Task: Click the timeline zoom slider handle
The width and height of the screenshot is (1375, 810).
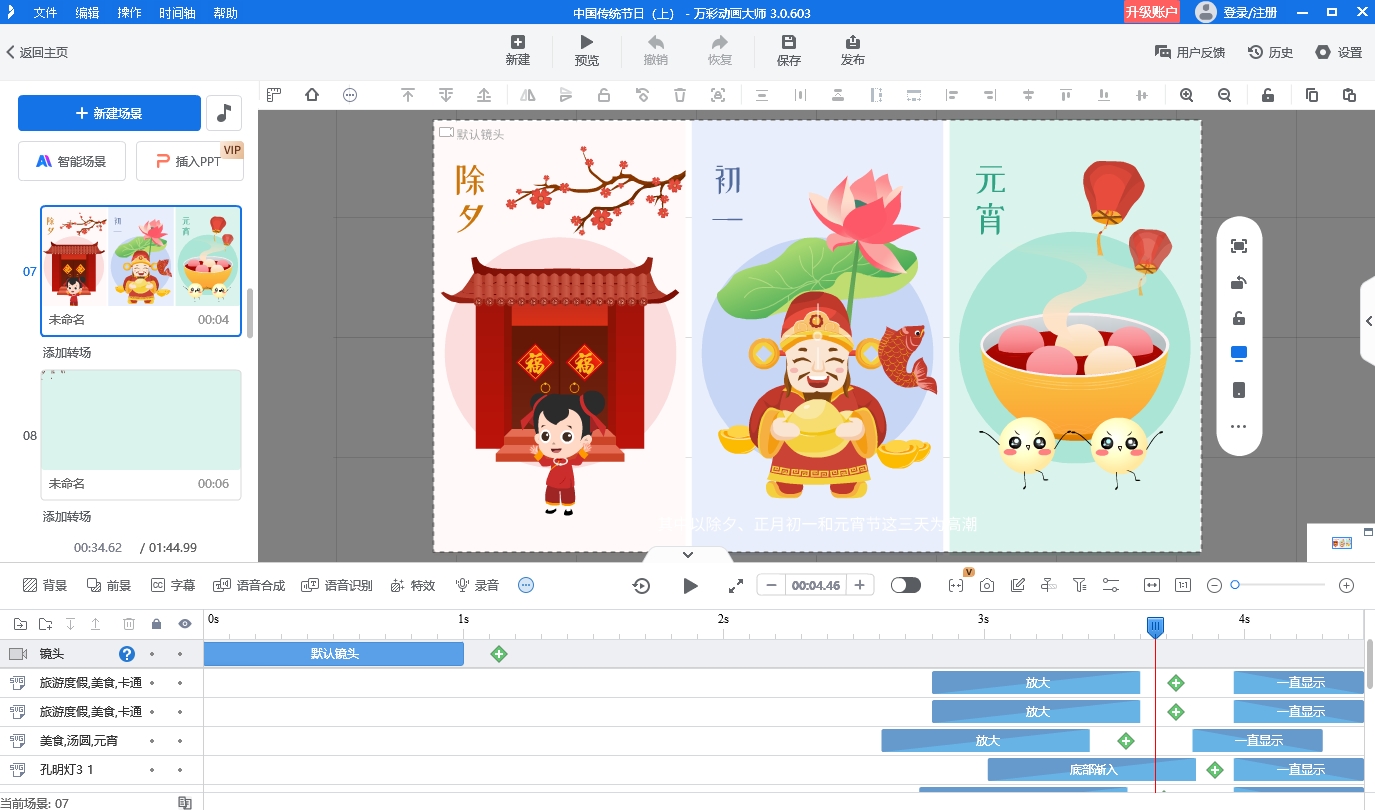Action: click(x=1235, y=585)
